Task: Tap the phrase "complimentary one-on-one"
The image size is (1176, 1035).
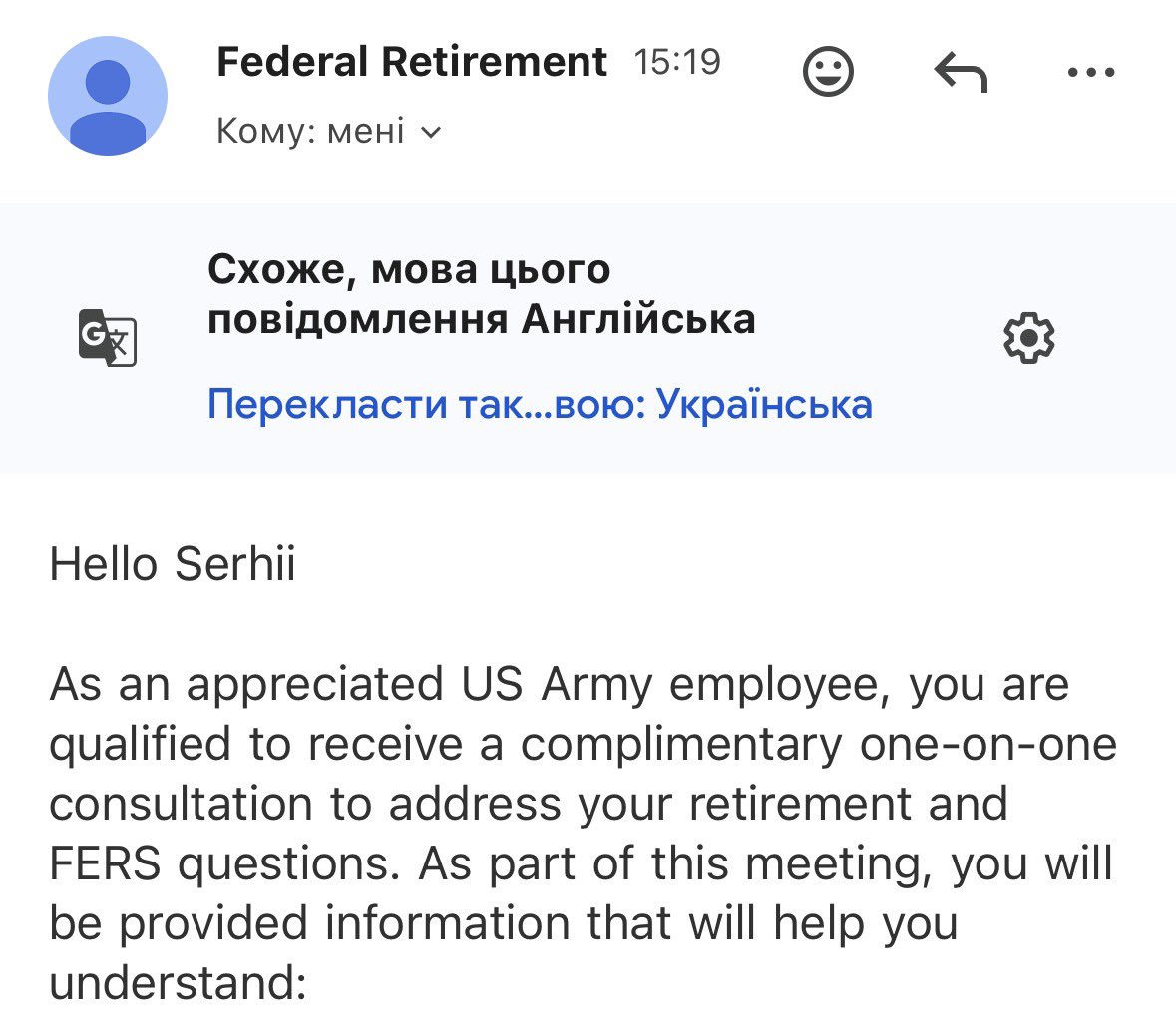Action: tap(819, 745)
